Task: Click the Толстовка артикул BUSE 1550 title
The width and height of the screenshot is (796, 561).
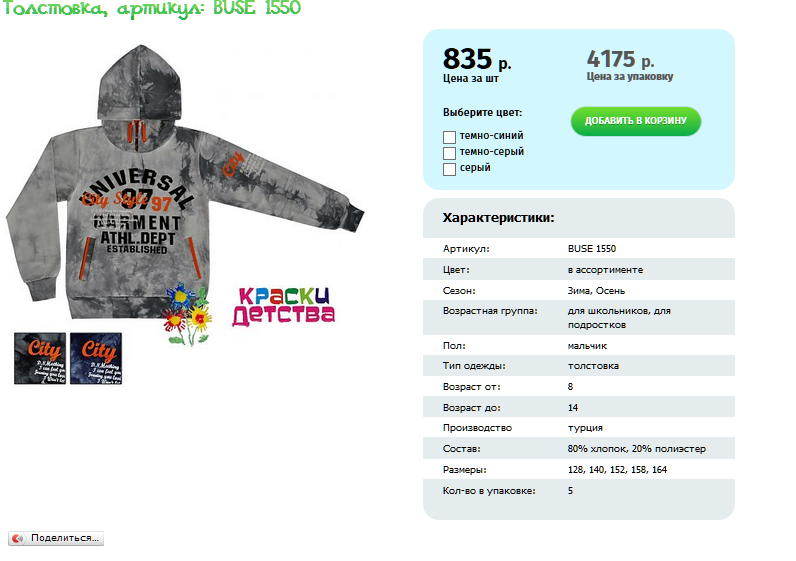Action: tap(152, 9)
